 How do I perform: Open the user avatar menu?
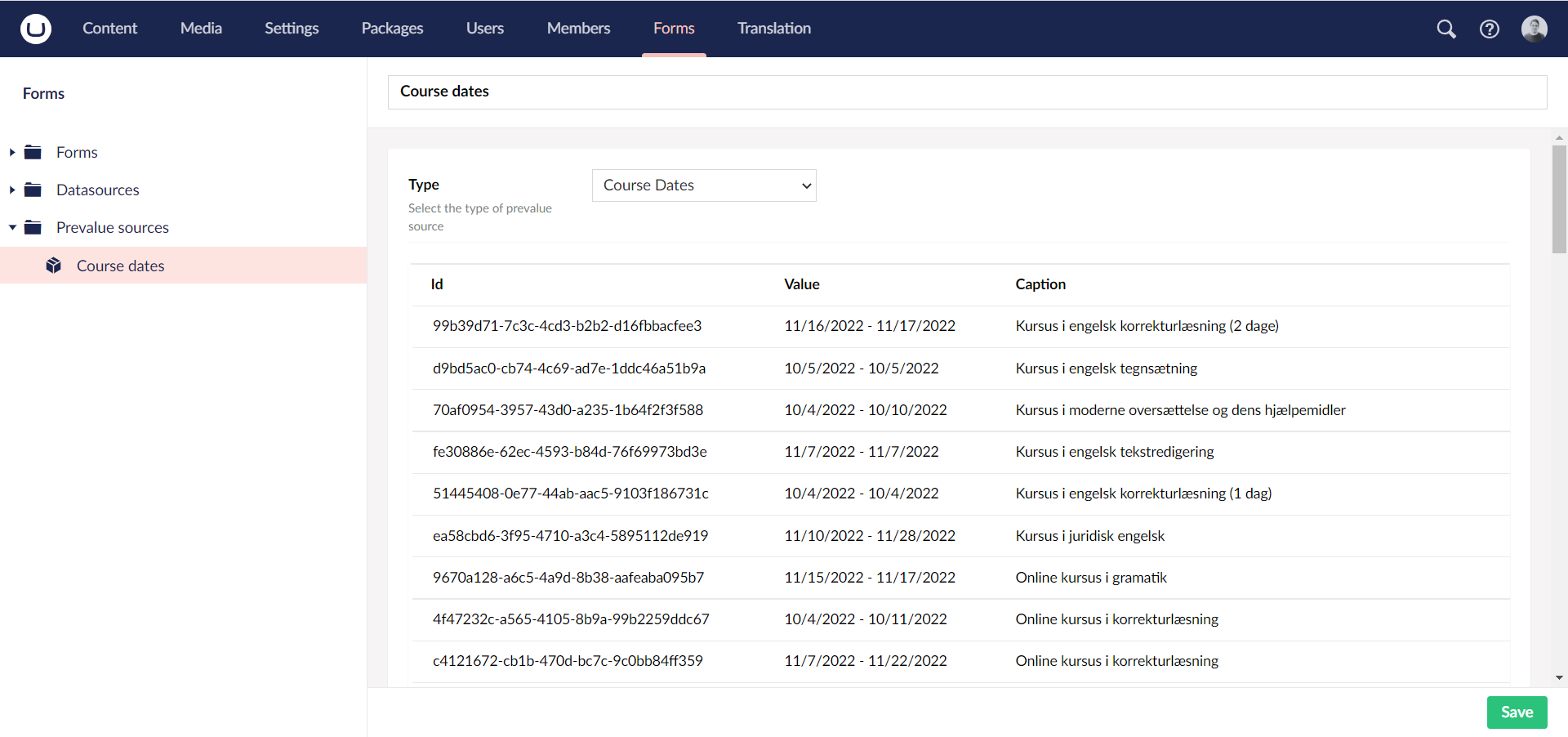click(x=1535, y=29)
